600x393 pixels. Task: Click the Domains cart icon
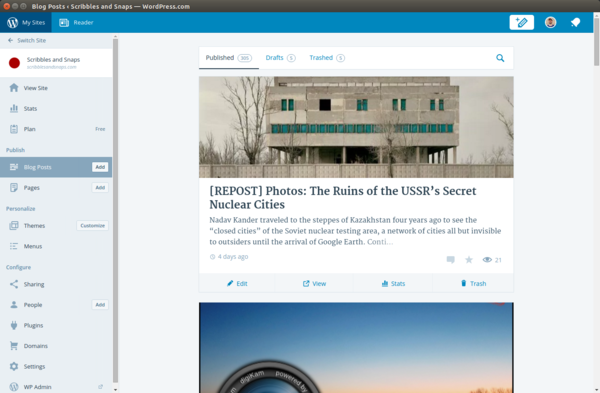click(x=14, y=346)
